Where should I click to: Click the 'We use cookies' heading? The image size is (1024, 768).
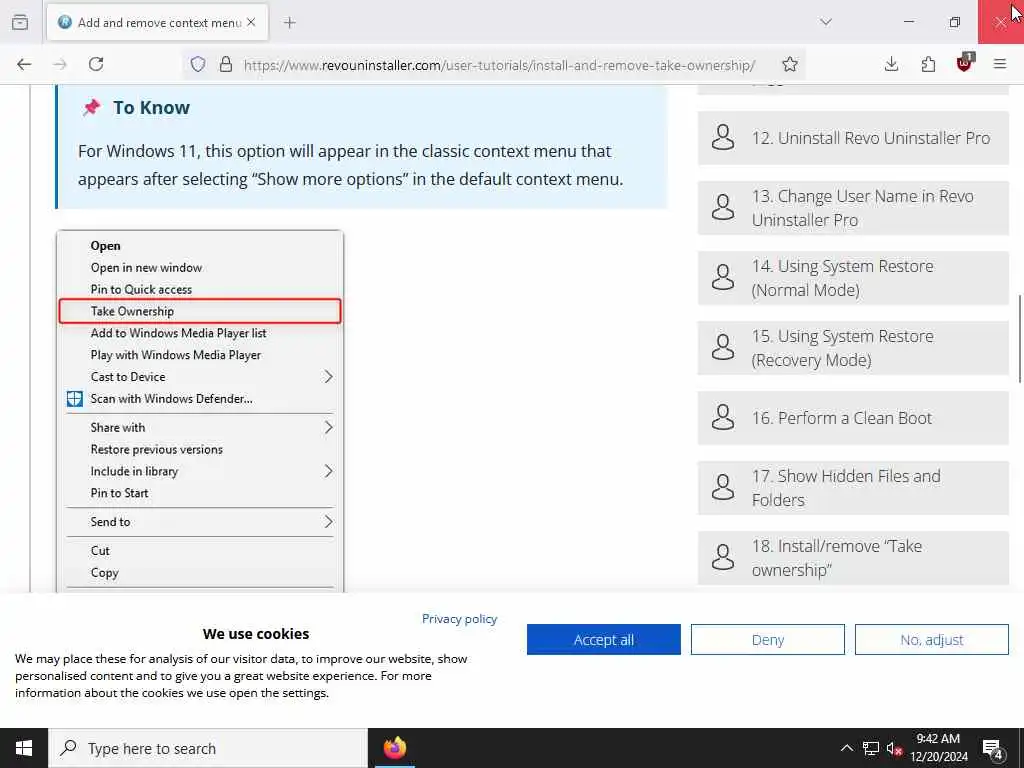point(256,633)
